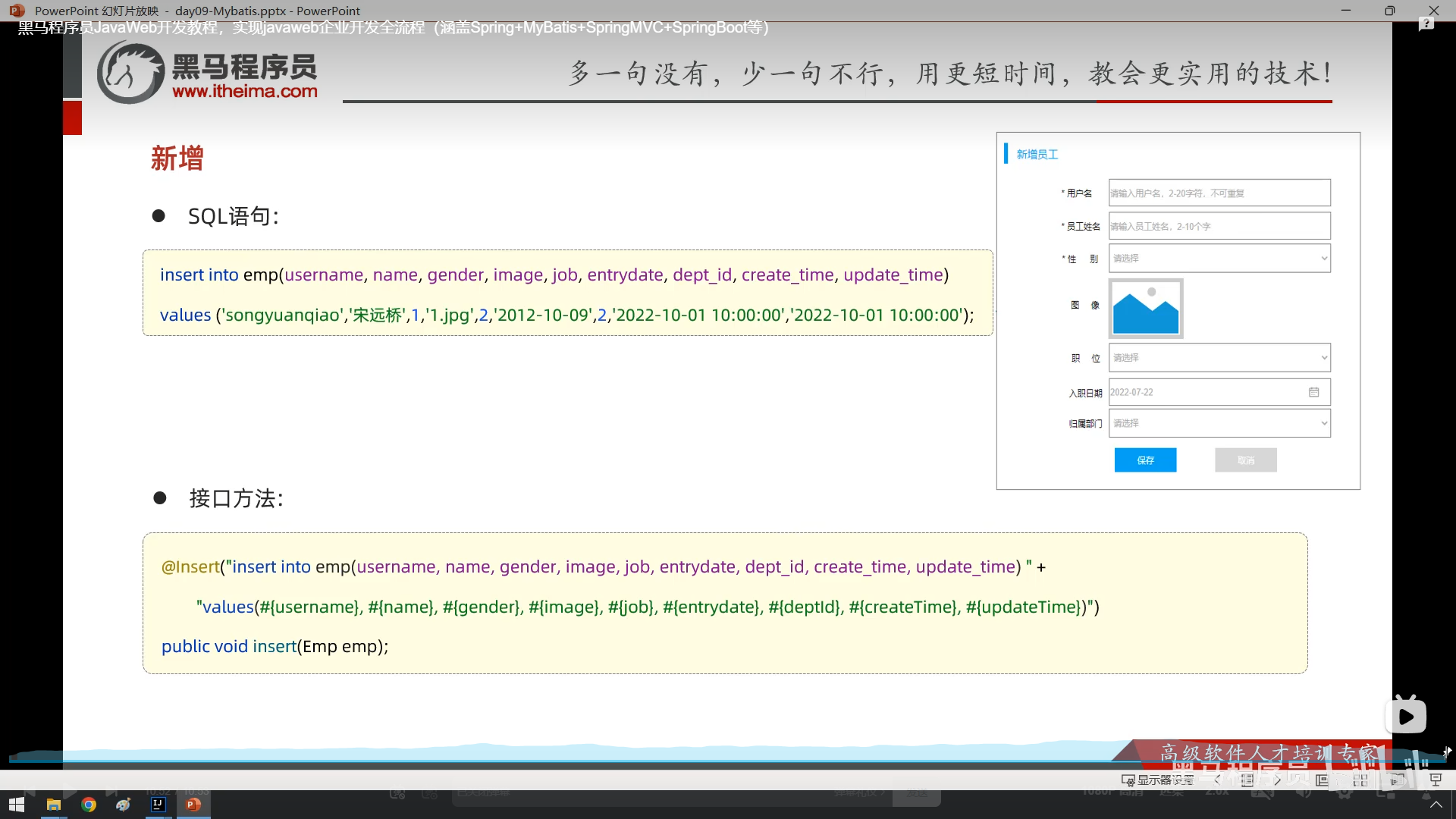Image resolution: width=1456 pixels, height=819 pixels.
Task: Click the bilibili play button overlay
Action: click(x=1406, y=715)
